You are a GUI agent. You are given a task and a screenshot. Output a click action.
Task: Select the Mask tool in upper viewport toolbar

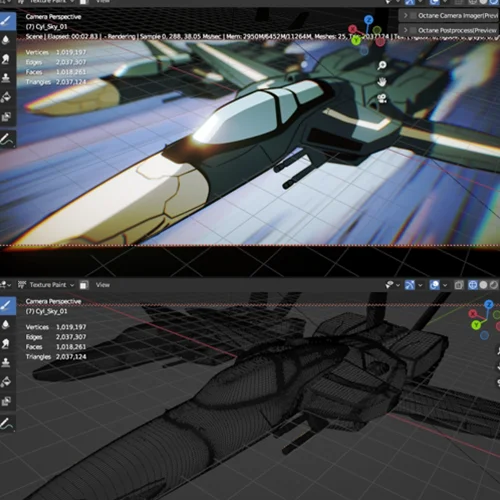pos(6,117)
